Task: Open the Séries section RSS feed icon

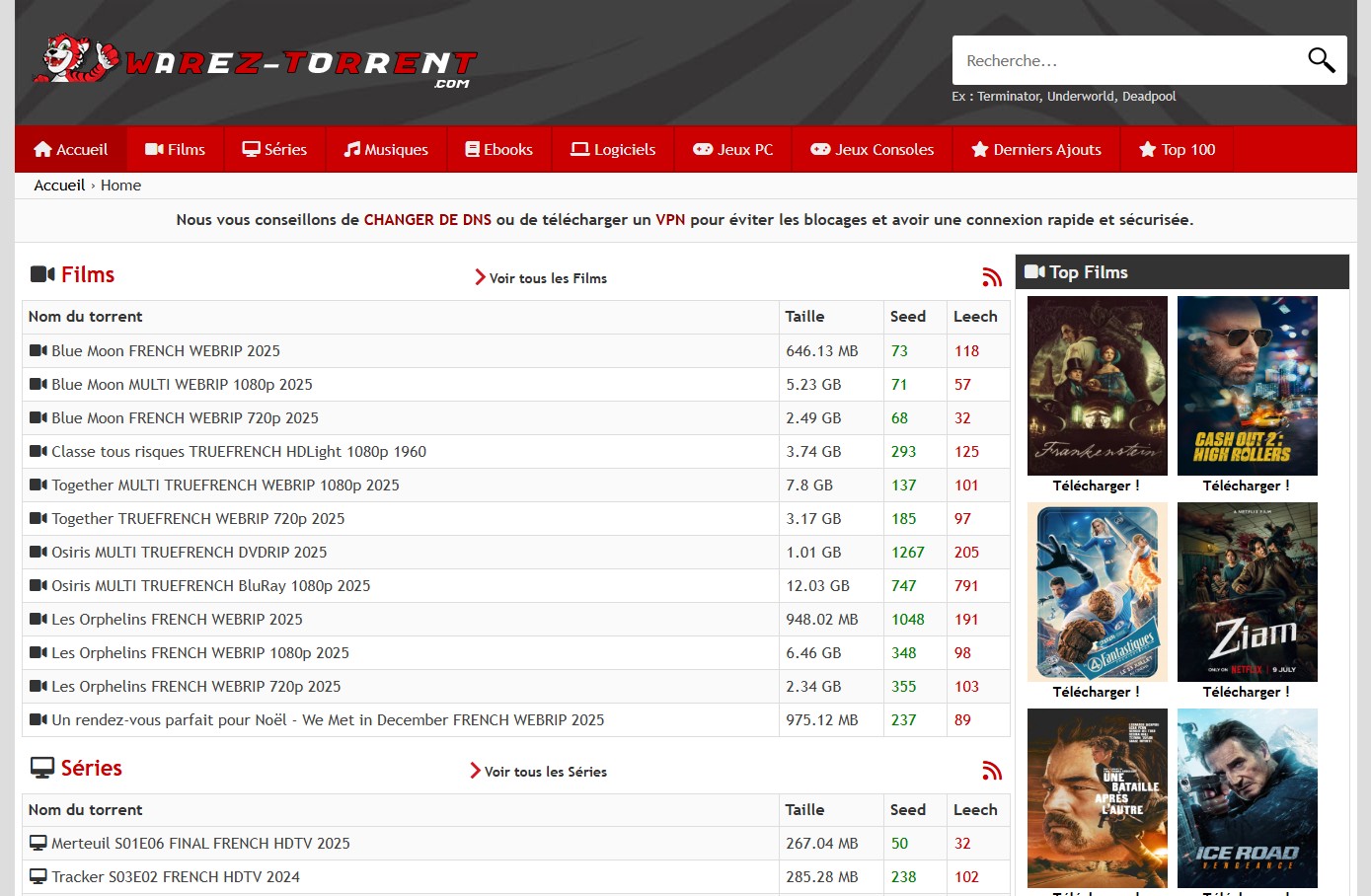Action: tap(992, 771)
